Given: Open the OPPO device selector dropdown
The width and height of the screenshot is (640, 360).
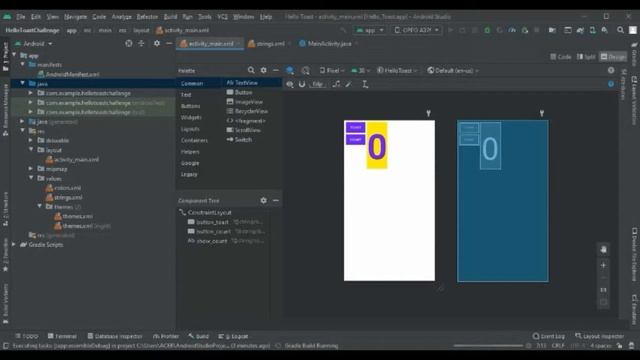Looking at the screenshot, I should click(x=417, y=30).
